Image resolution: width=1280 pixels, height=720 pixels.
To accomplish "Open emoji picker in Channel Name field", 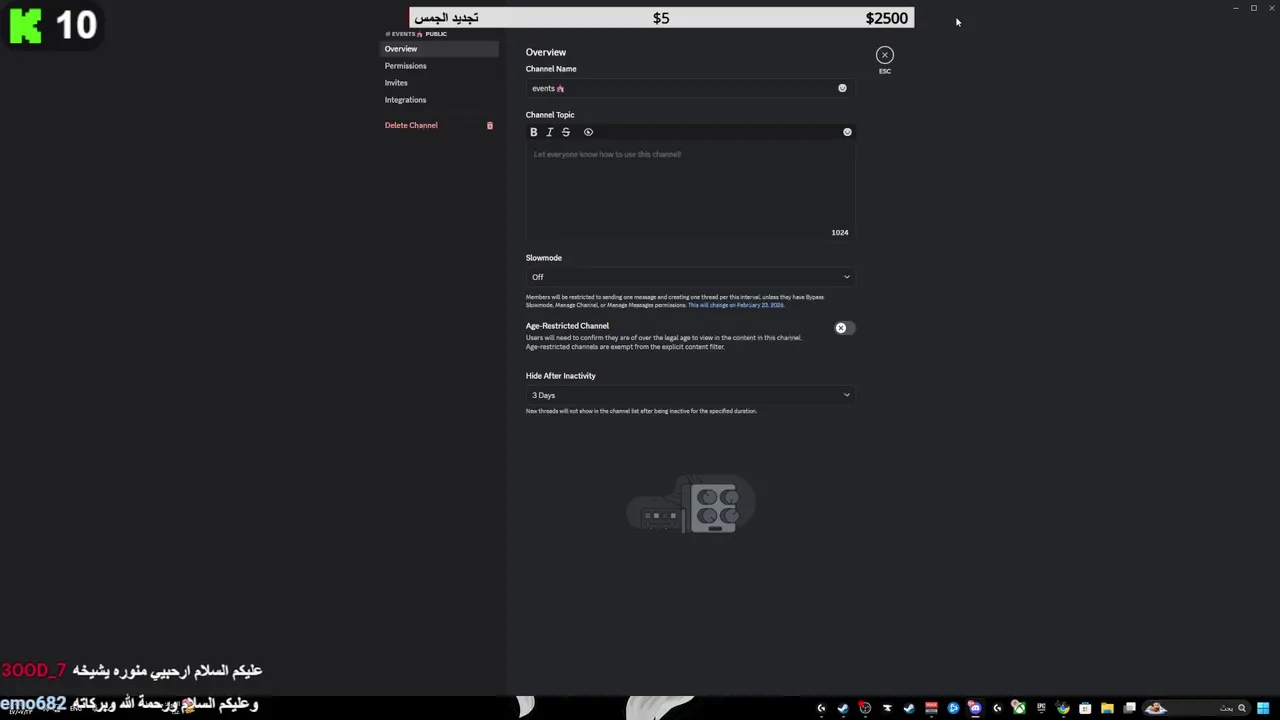I will pos(842,88).
